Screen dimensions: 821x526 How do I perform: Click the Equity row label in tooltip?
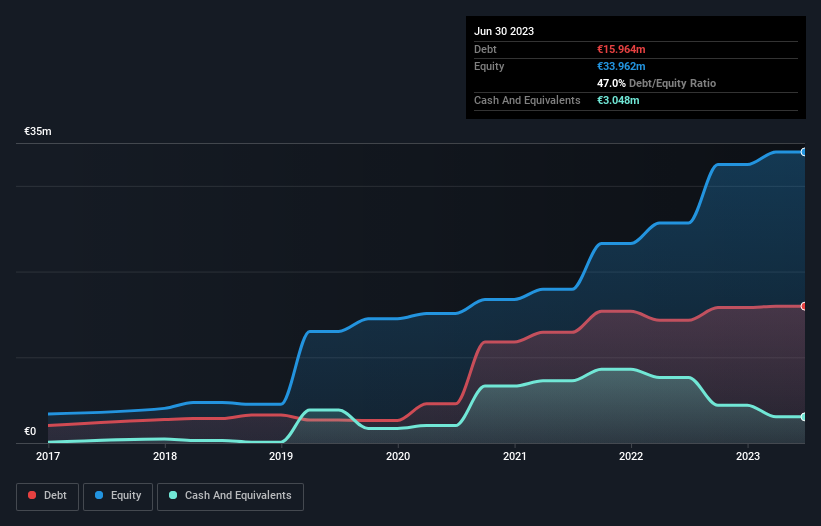click(x=489, y=66)
